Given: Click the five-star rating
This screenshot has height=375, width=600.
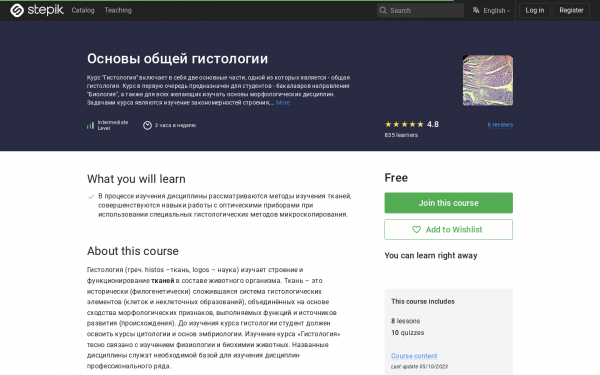Looking at the screenshot, I should click(x=404, y=124).
